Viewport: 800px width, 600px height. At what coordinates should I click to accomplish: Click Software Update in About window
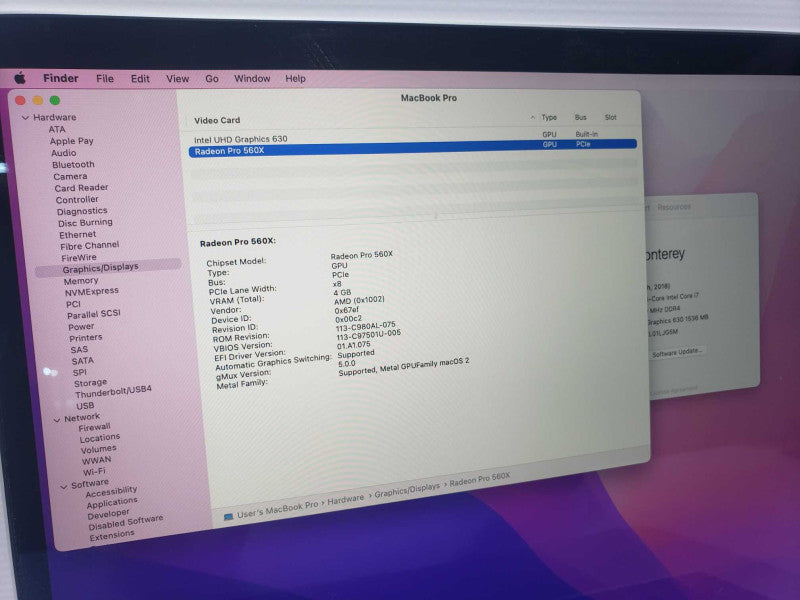point(677,352)
